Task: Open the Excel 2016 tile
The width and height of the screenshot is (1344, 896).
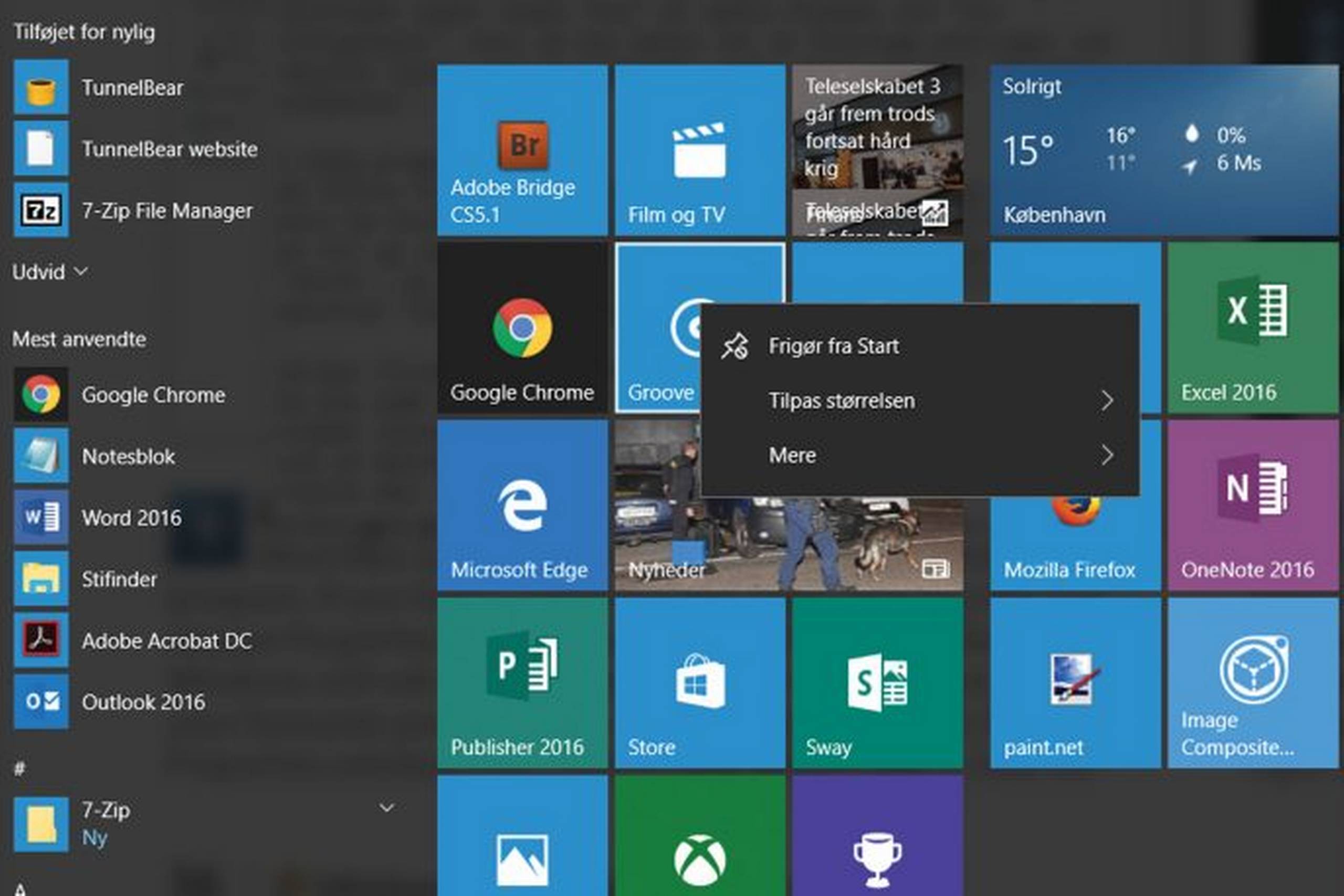Action: [1253, 328]
